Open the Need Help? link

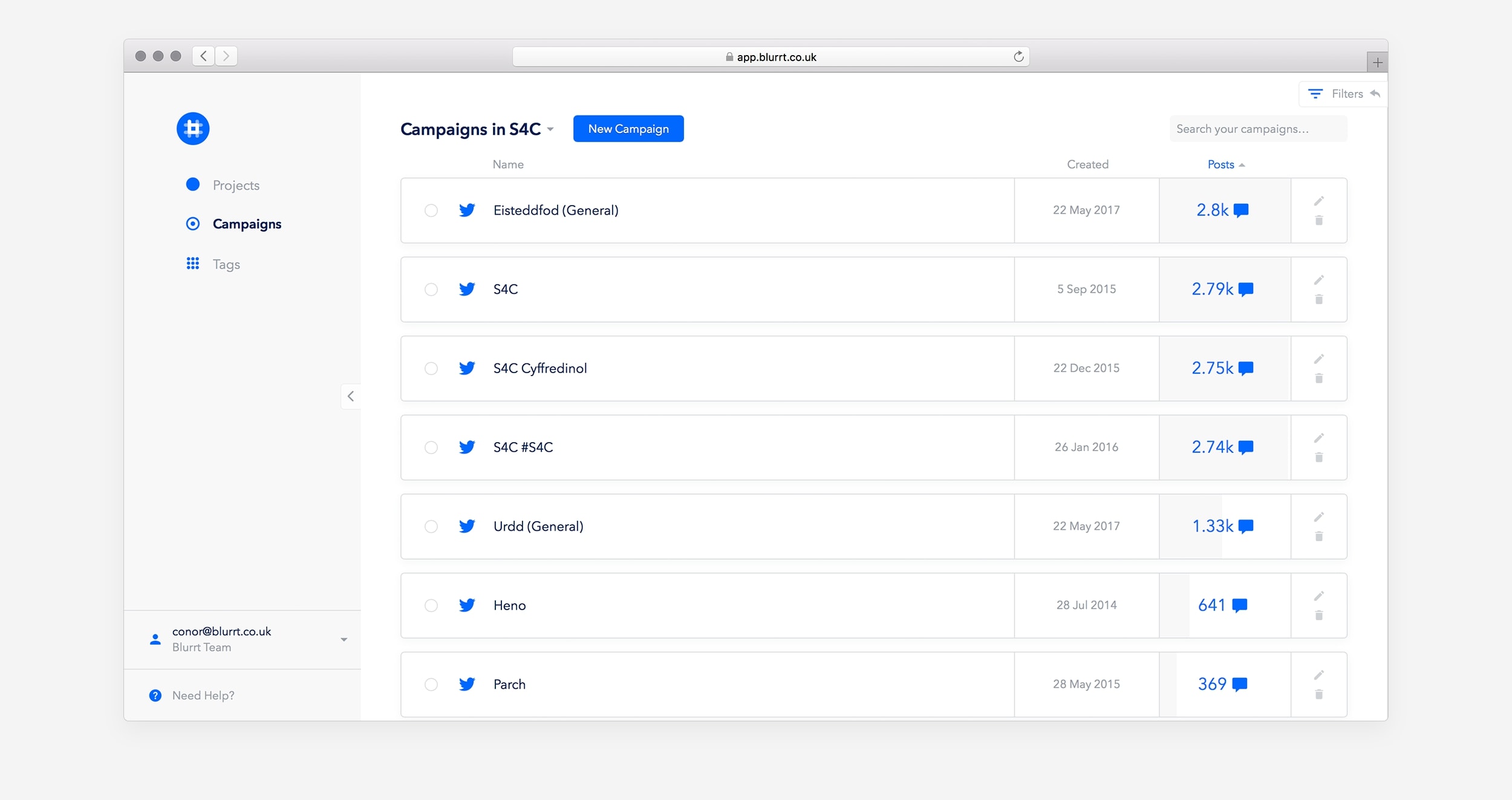203,695
